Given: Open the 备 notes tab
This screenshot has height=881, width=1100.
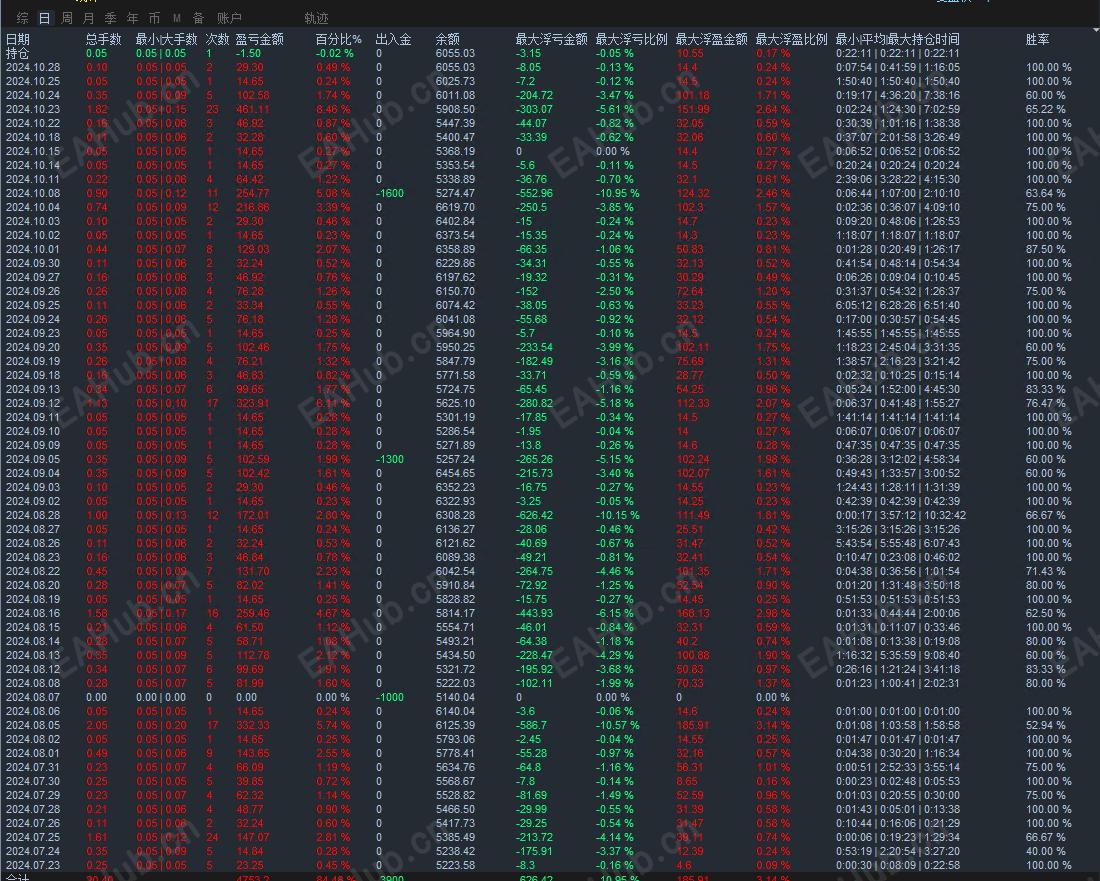Looking at the screenshot, I should pos(199,18).
